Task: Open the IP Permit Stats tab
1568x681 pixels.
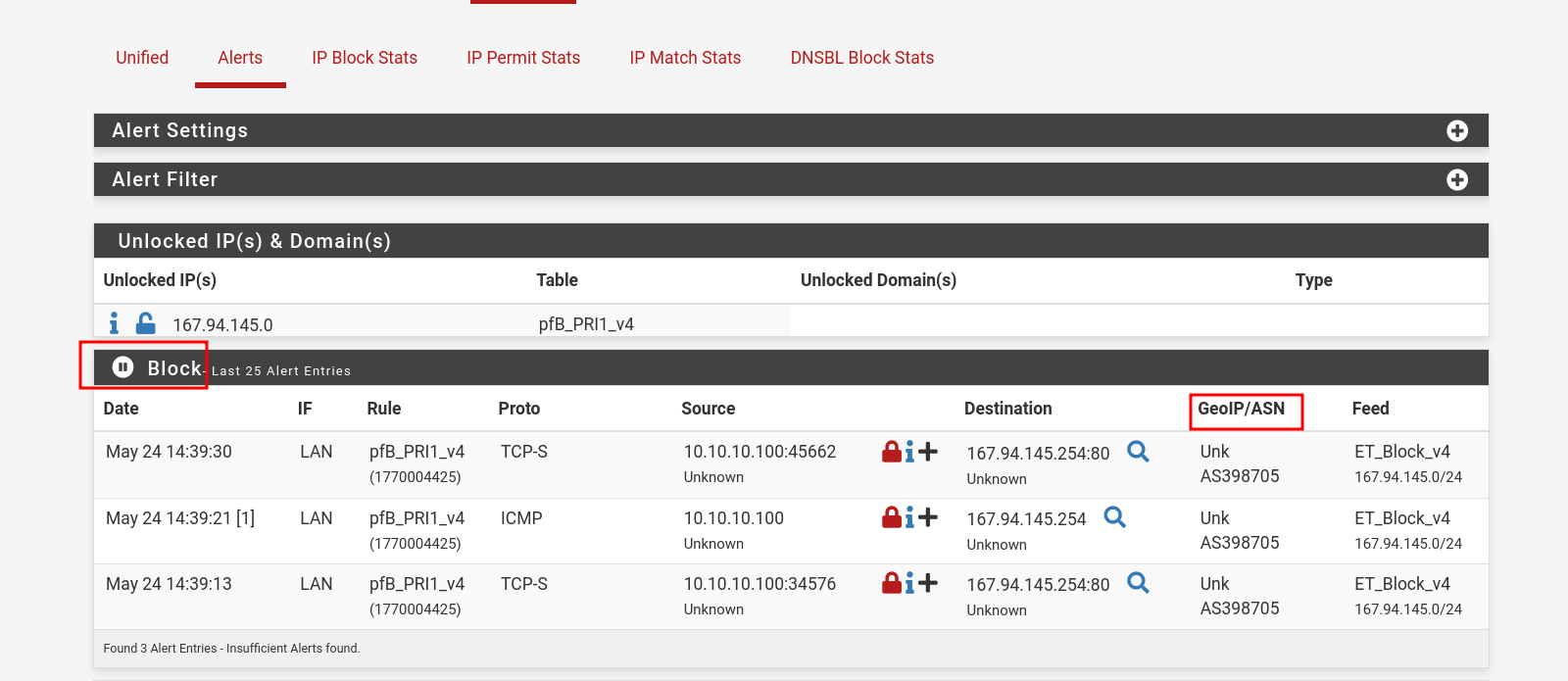Action: (x=523, y=58)
